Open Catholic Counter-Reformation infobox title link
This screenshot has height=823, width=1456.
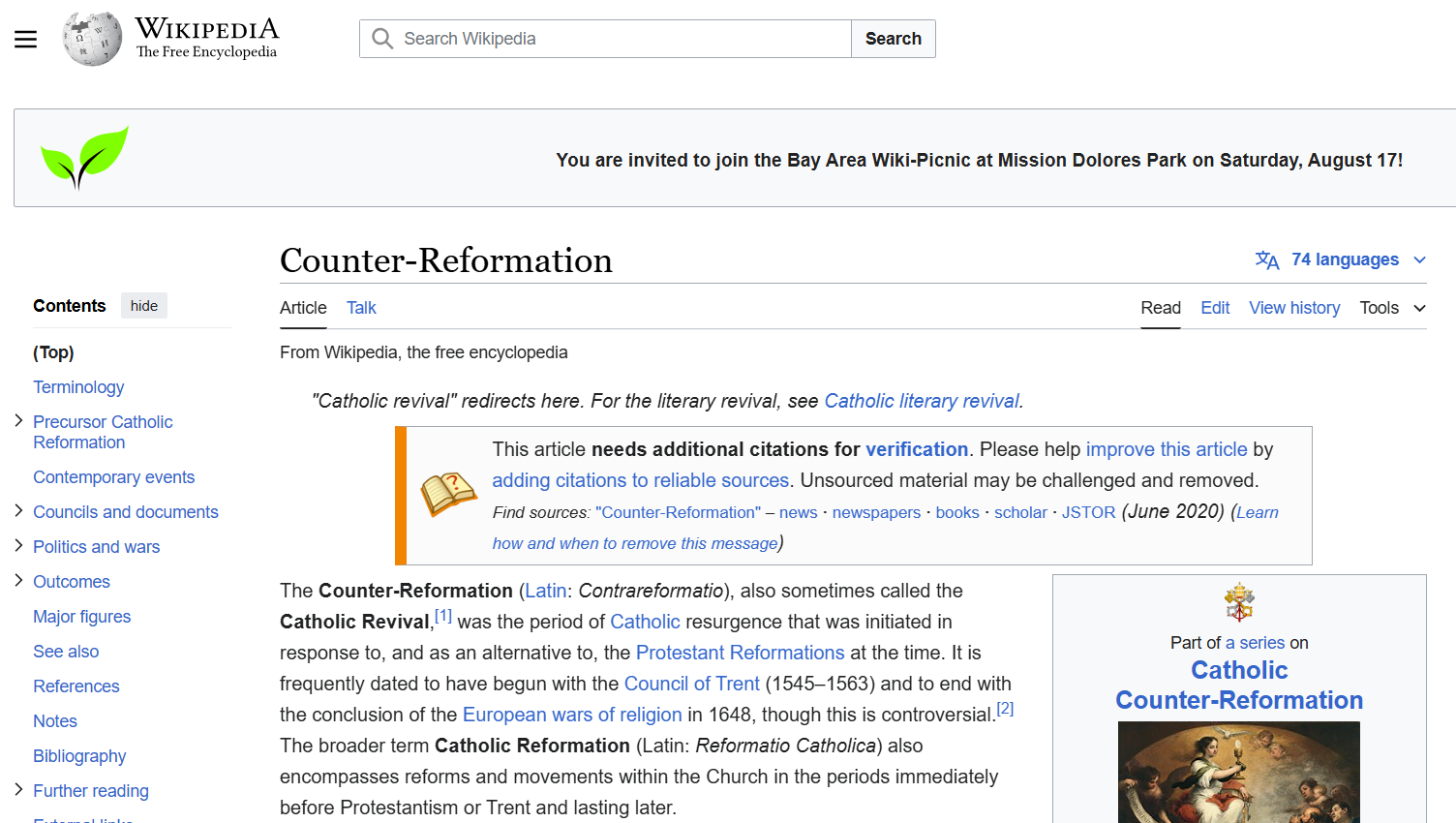1239,685
